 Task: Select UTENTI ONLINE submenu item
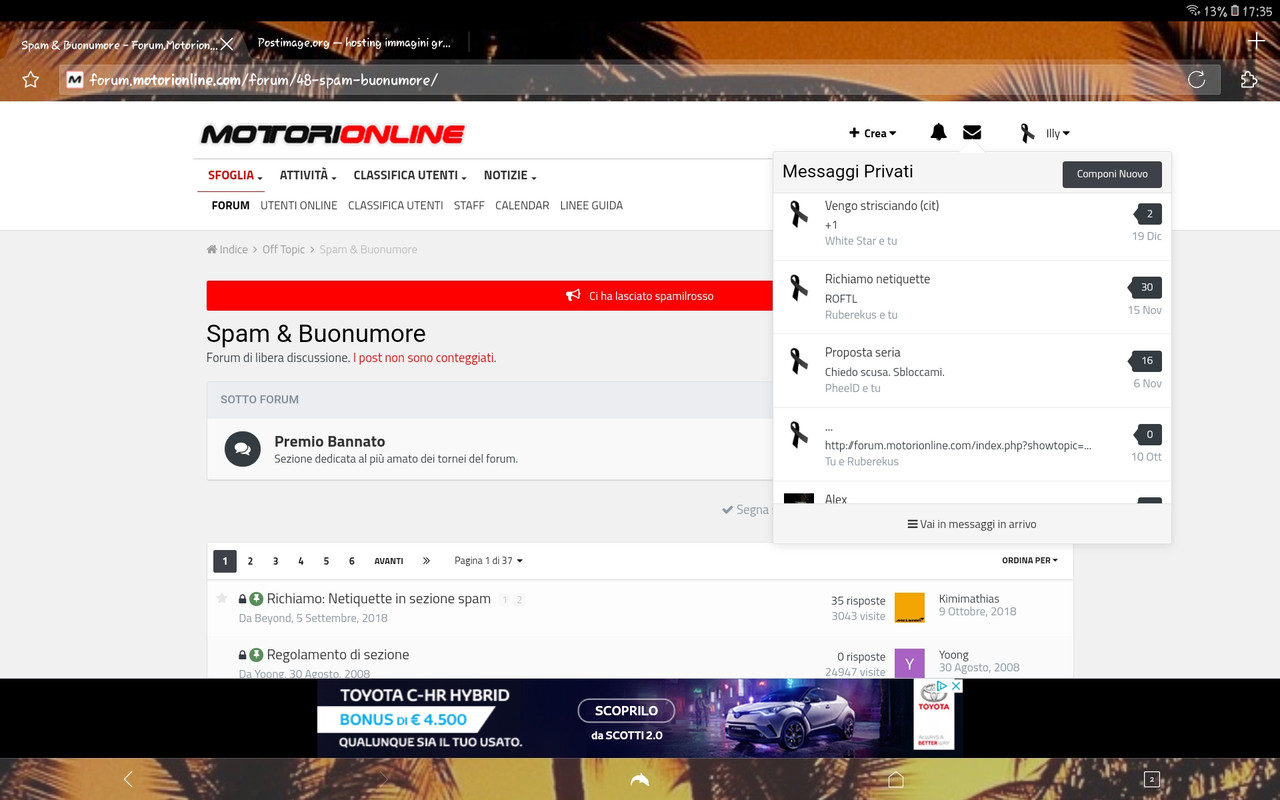299,205
